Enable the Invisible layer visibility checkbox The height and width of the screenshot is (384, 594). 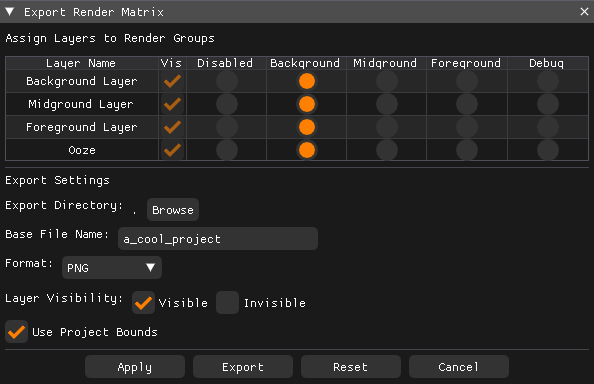227,303
